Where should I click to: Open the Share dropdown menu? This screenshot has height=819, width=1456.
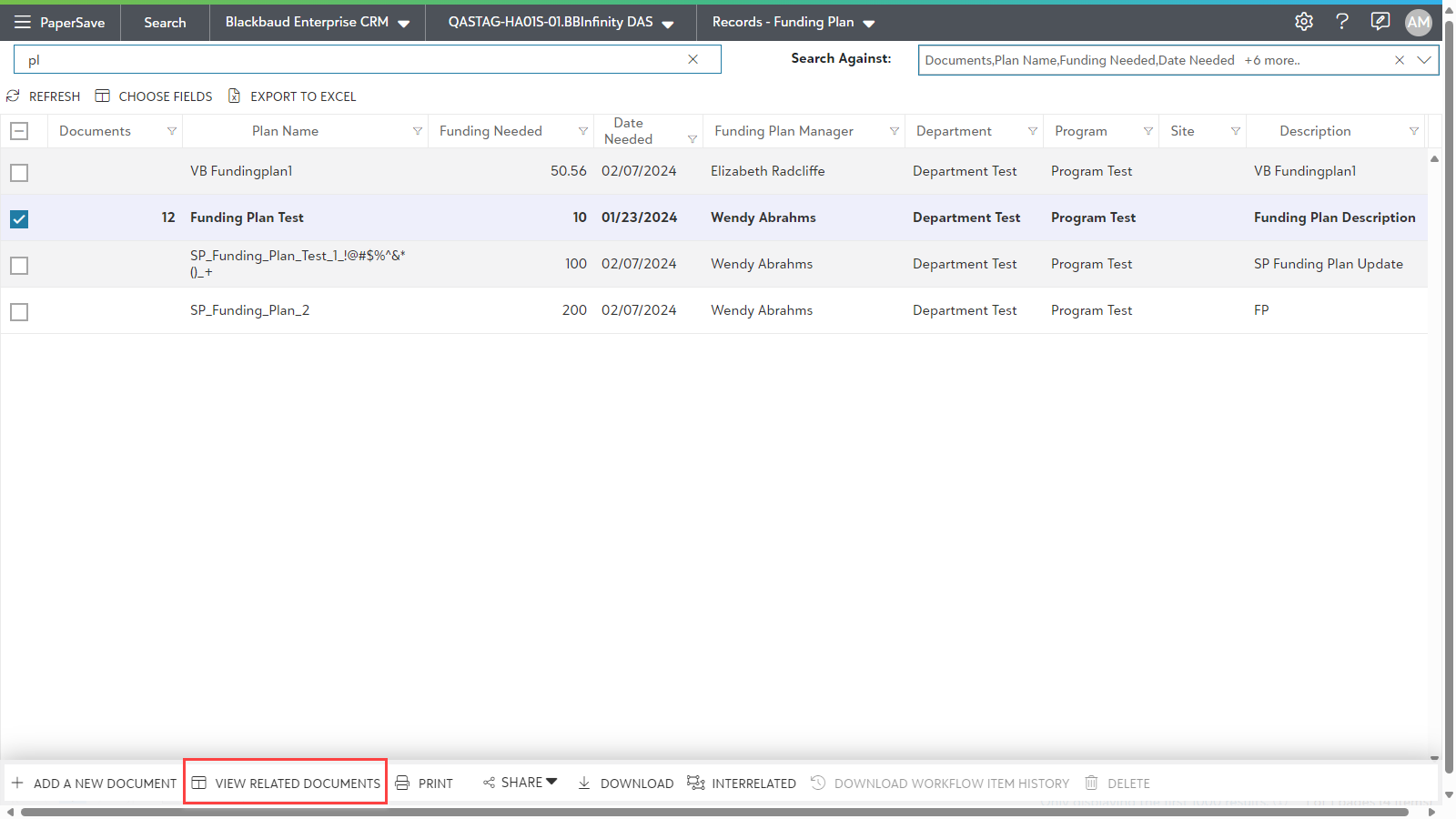click(x=521, y=783)
